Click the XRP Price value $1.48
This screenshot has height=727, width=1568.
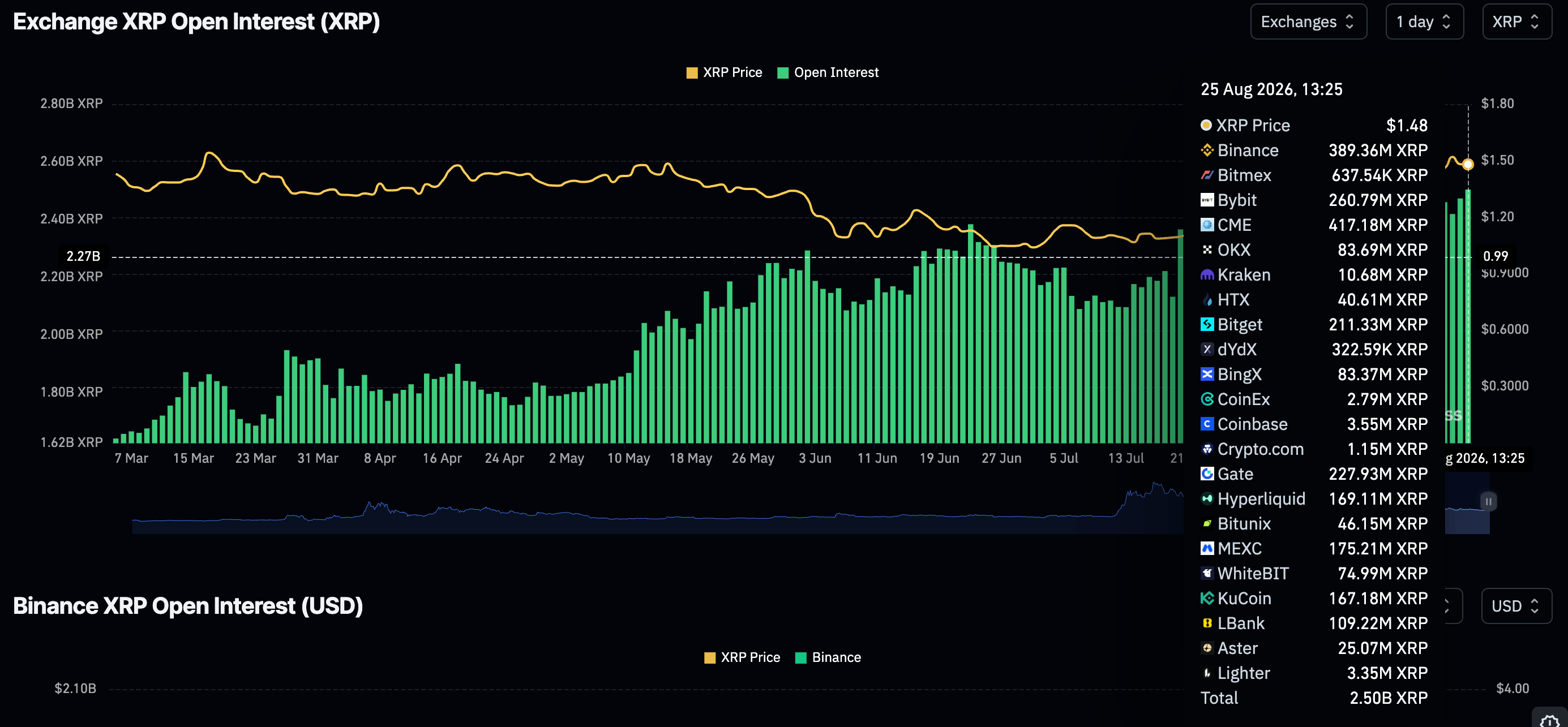pos(1406,126)
